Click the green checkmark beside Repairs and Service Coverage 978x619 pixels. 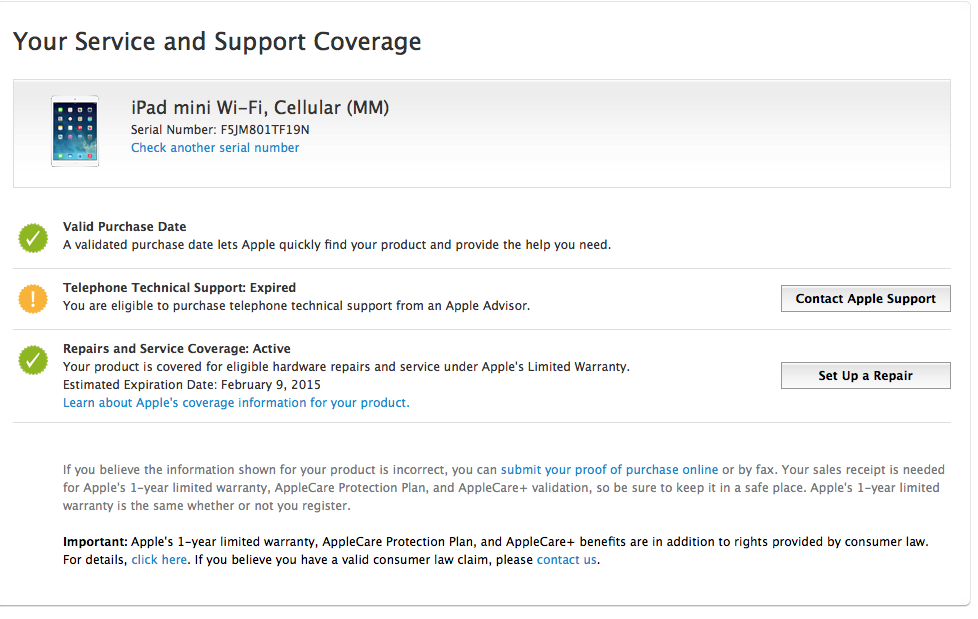pyautogui.click(x=33, y=360)
